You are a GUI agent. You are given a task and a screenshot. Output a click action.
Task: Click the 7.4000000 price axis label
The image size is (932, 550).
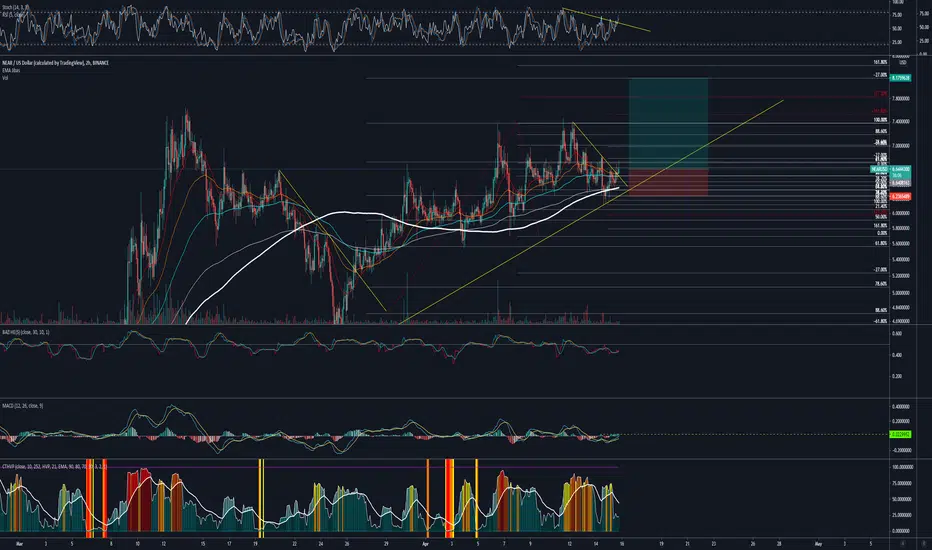click(900, 121)
